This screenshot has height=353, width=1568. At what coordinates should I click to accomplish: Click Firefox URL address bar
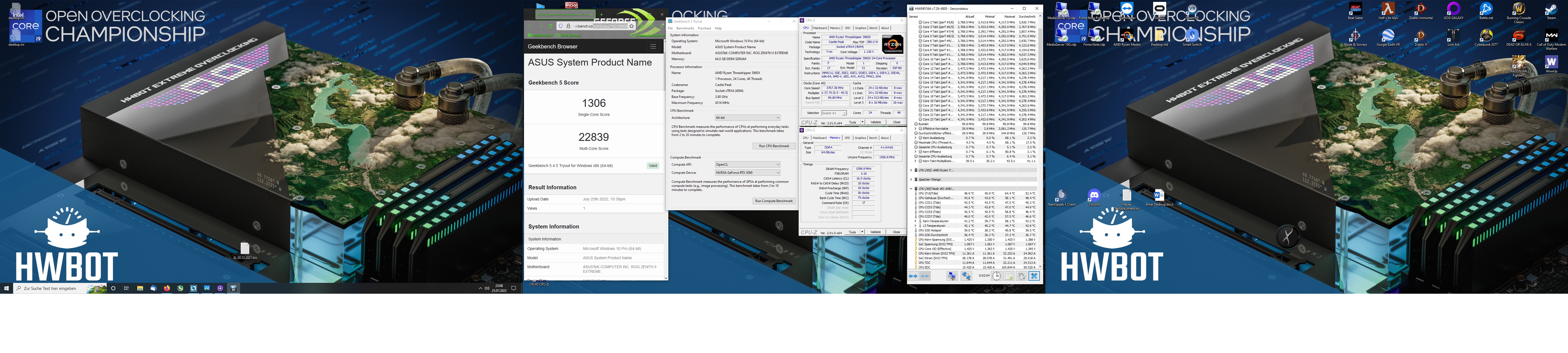point(596,26)
